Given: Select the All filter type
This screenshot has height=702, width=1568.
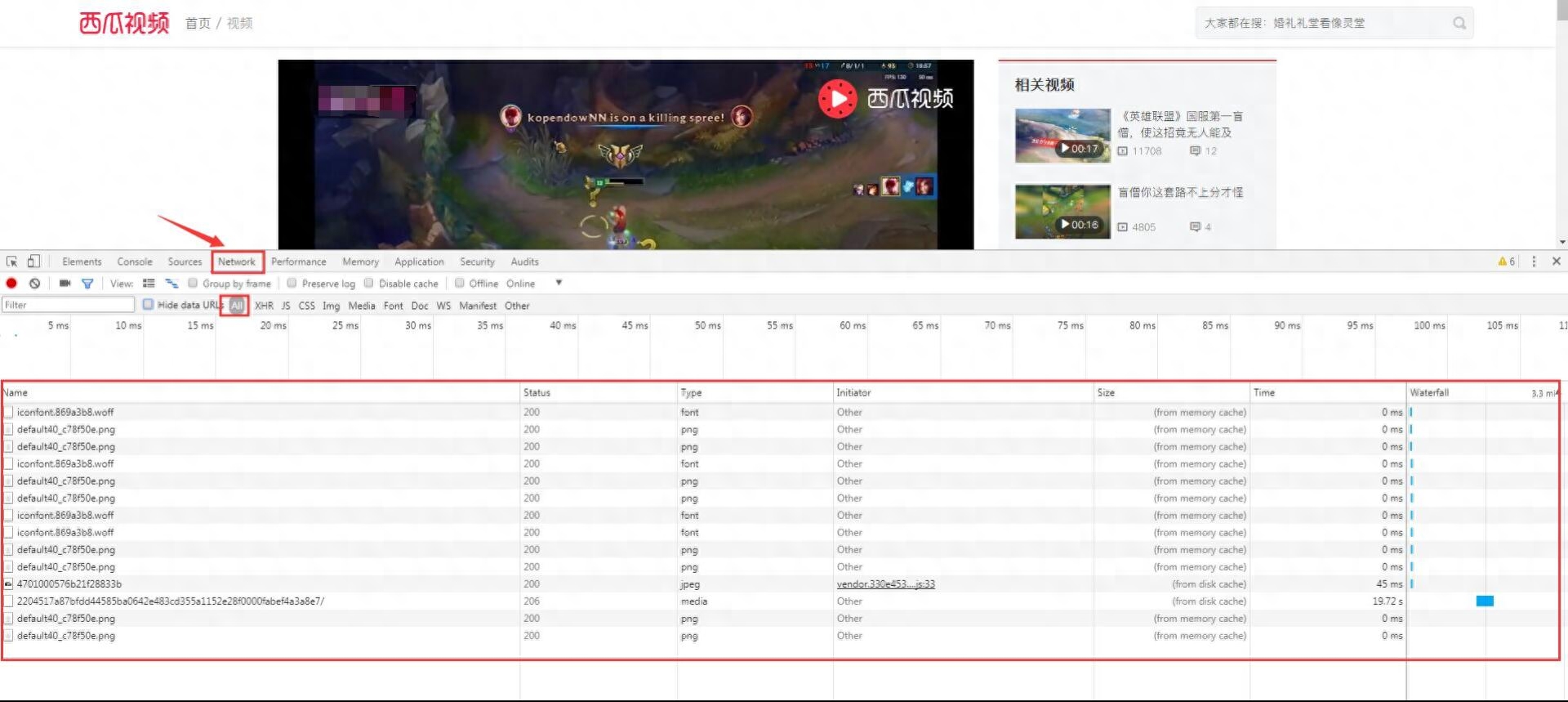Looking at the screenshot, I should point(237,306).
